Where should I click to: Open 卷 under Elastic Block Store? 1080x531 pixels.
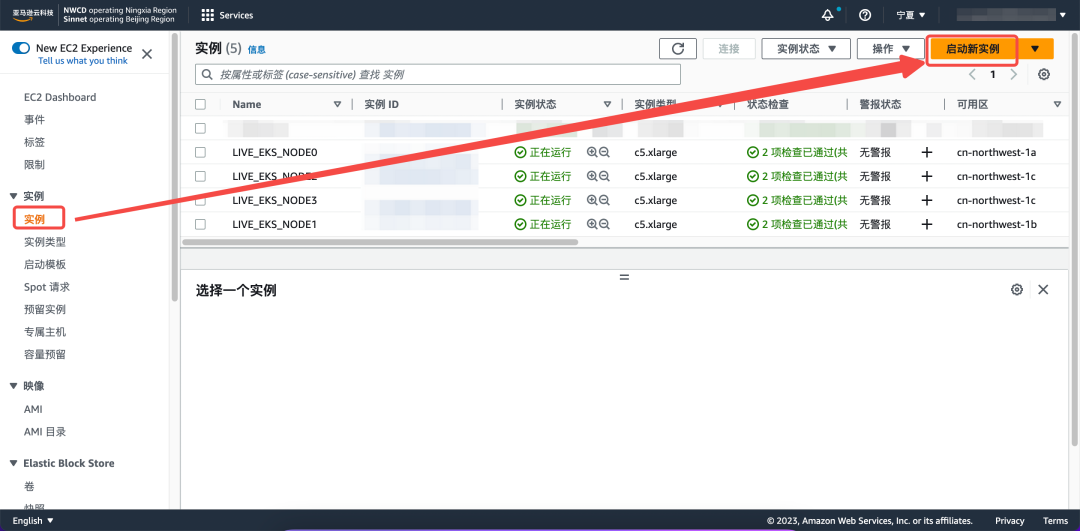29,486
